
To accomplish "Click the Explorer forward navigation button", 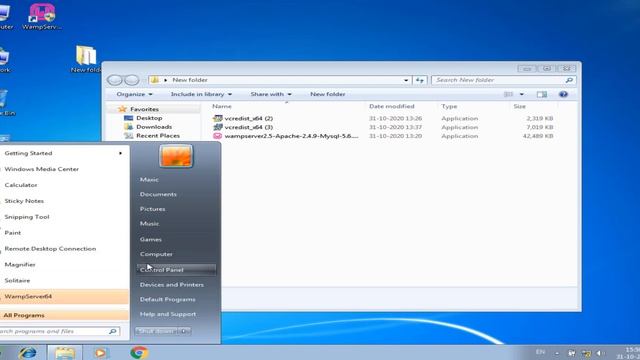I will coord(131,80).
